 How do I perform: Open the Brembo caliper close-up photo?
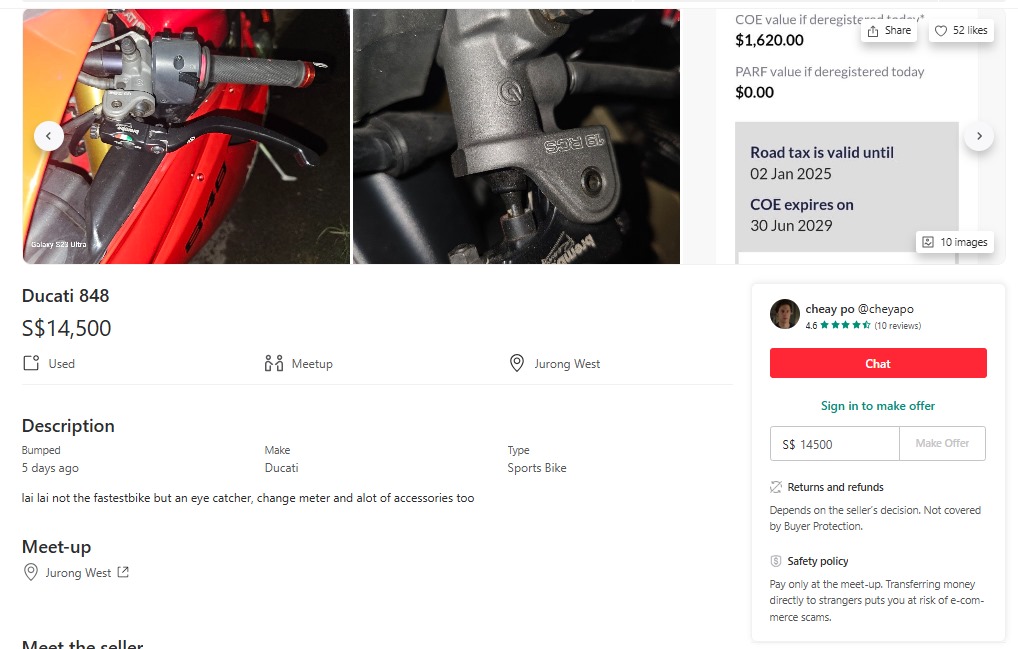coord(516,136)
